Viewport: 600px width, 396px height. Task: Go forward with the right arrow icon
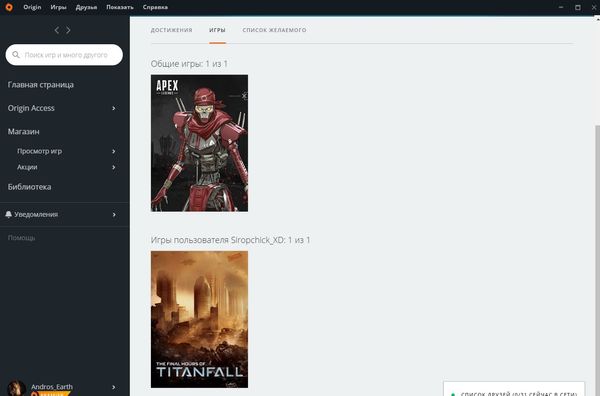click(68, 30)
